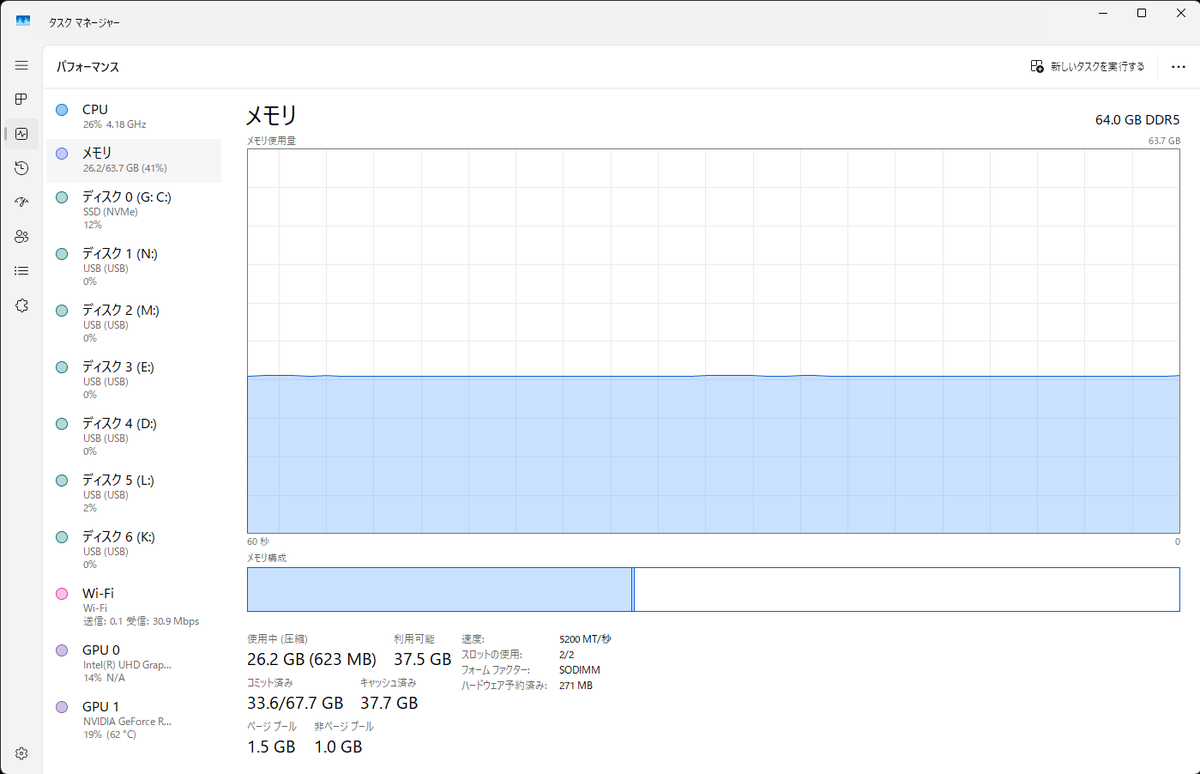Select GPU 0 Intel UHD Graphics entry
Screen dimensions: 1200x774
134,664
